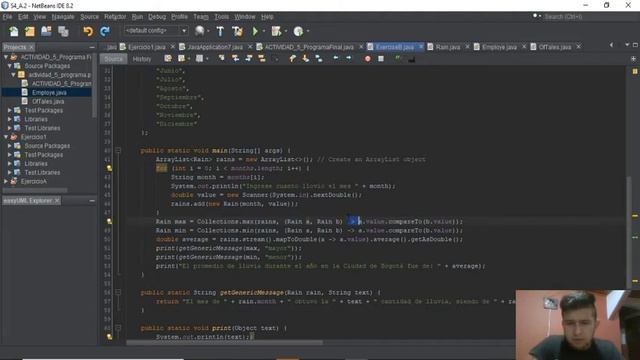Screen dimensions: 640x360
Task: Click the Shift Line Right arrow icon
Action: click(x=349, y=58)
